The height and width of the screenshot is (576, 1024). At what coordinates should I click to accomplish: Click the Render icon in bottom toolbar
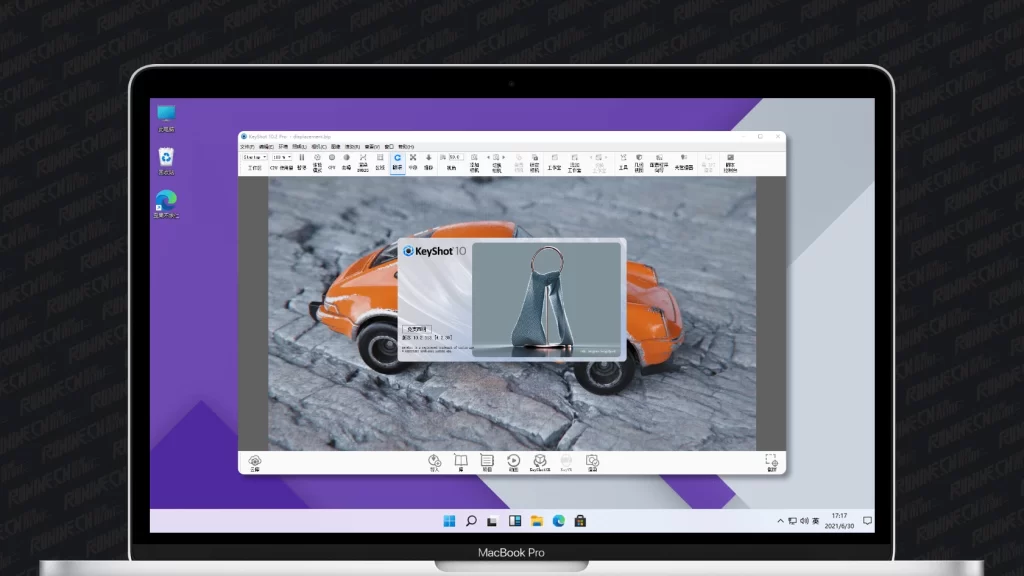pyautogui.click(x=592, y=461)
